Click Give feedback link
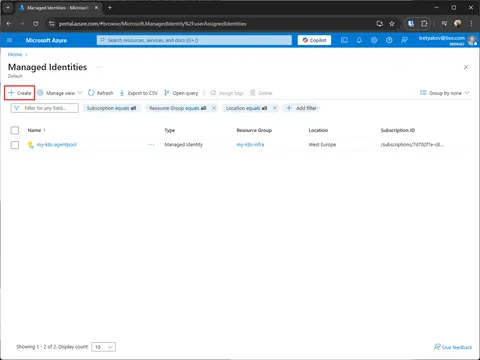Image resolution: width=480 pixels, height=360 pixels. [453, 347]
